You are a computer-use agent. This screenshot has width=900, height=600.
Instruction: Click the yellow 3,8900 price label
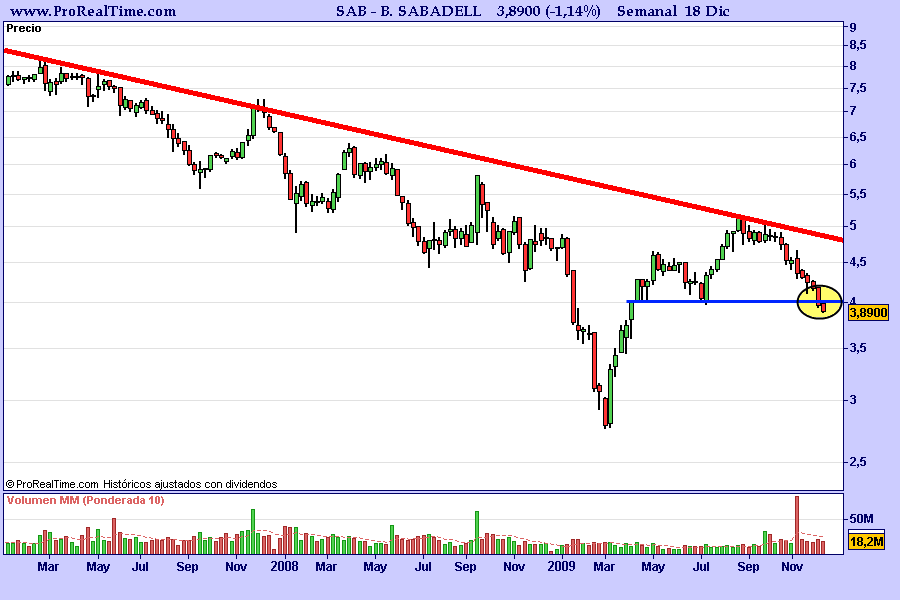(868, 313)
